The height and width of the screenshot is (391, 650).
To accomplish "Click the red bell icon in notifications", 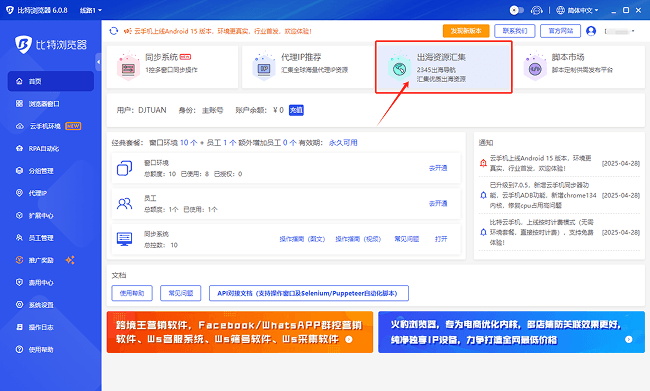I will pyautogui.click(x=483, y=163).
